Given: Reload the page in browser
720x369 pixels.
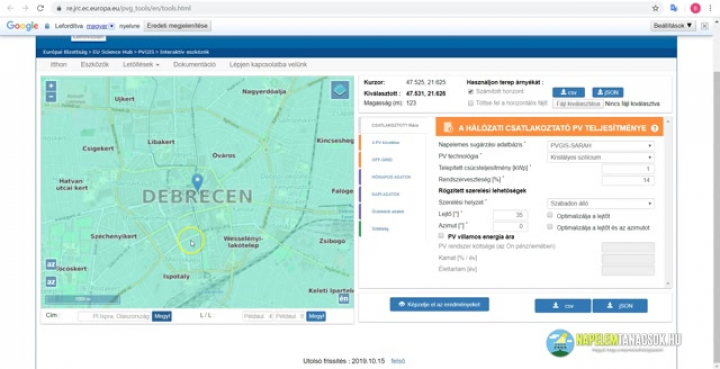Looking at the screenshot, I should click(x=40, y=8).
